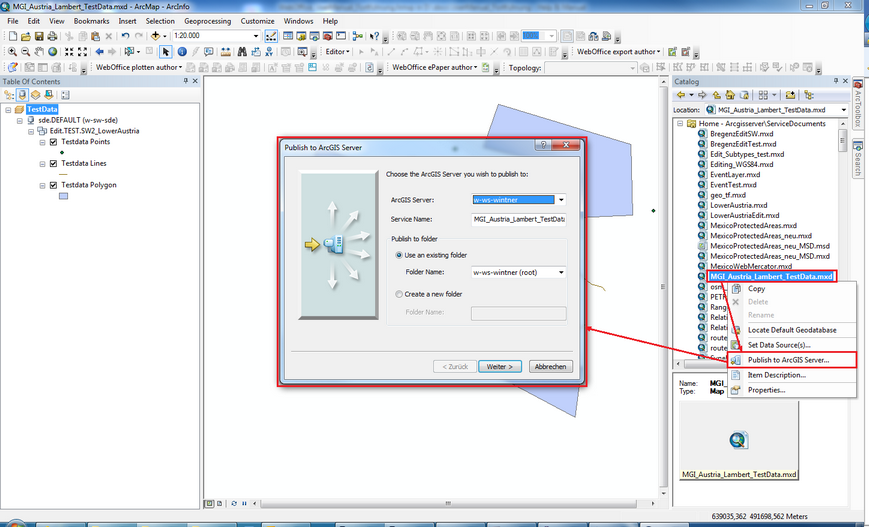This screenshot has width=869, height=527.
Task: Open the ArcToolbox side tab
Action: click(x=858, y=105)
